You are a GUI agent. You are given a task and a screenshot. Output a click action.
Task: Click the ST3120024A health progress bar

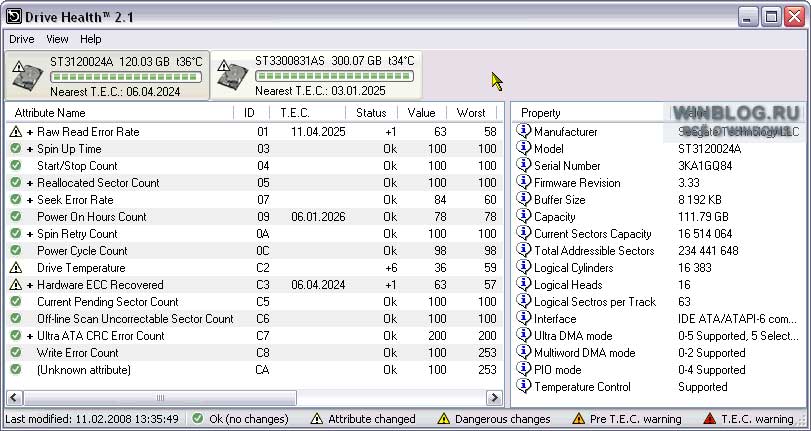point(126,77)
